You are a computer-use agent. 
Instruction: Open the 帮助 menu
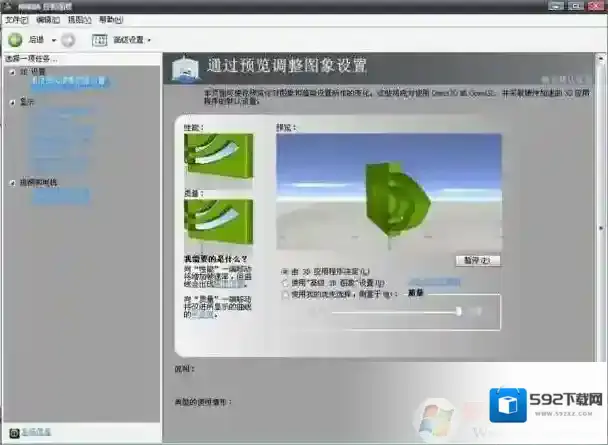coord(111,19)
